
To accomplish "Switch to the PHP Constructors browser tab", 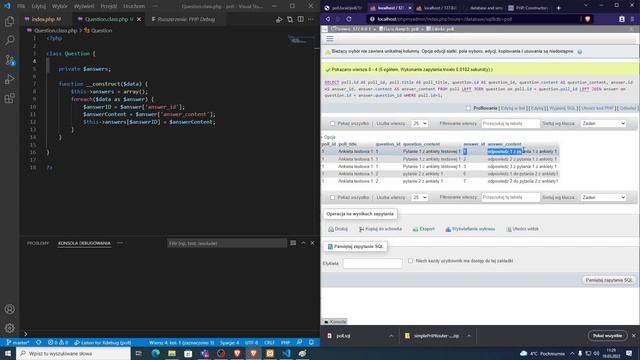I will pos(528,8).
